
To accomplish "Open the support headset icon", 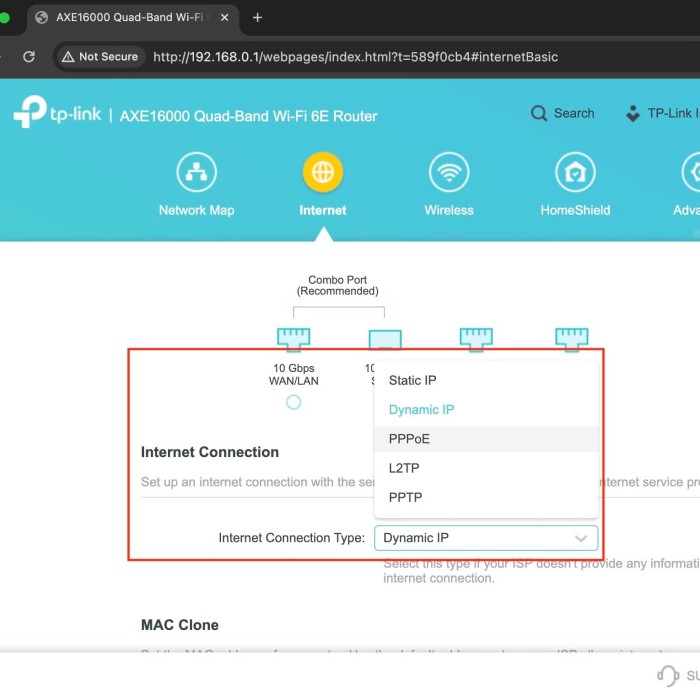I will pyautogui.click(x=668, y=675).
